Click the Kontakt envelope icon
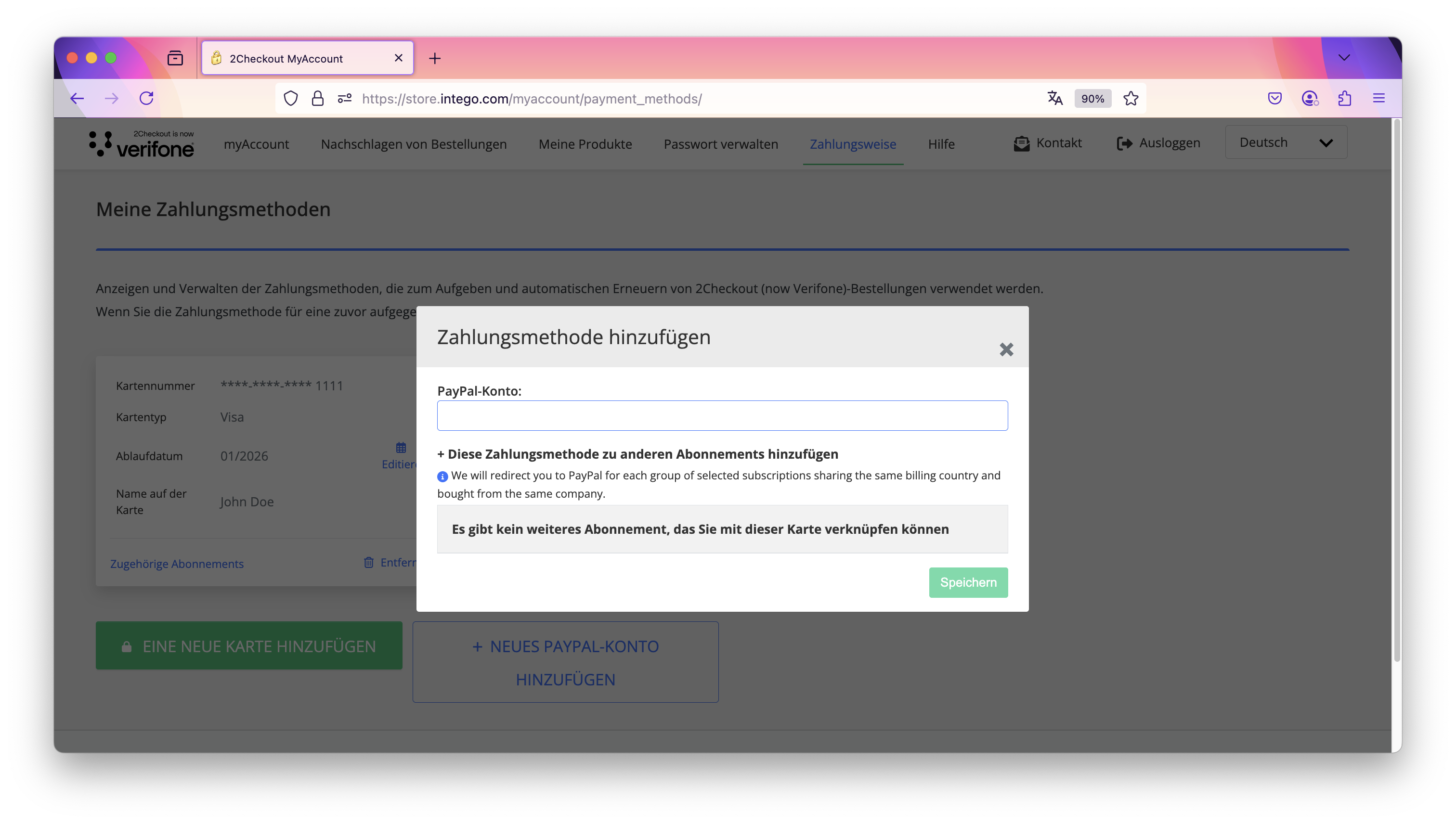 tap(1021, 143)
